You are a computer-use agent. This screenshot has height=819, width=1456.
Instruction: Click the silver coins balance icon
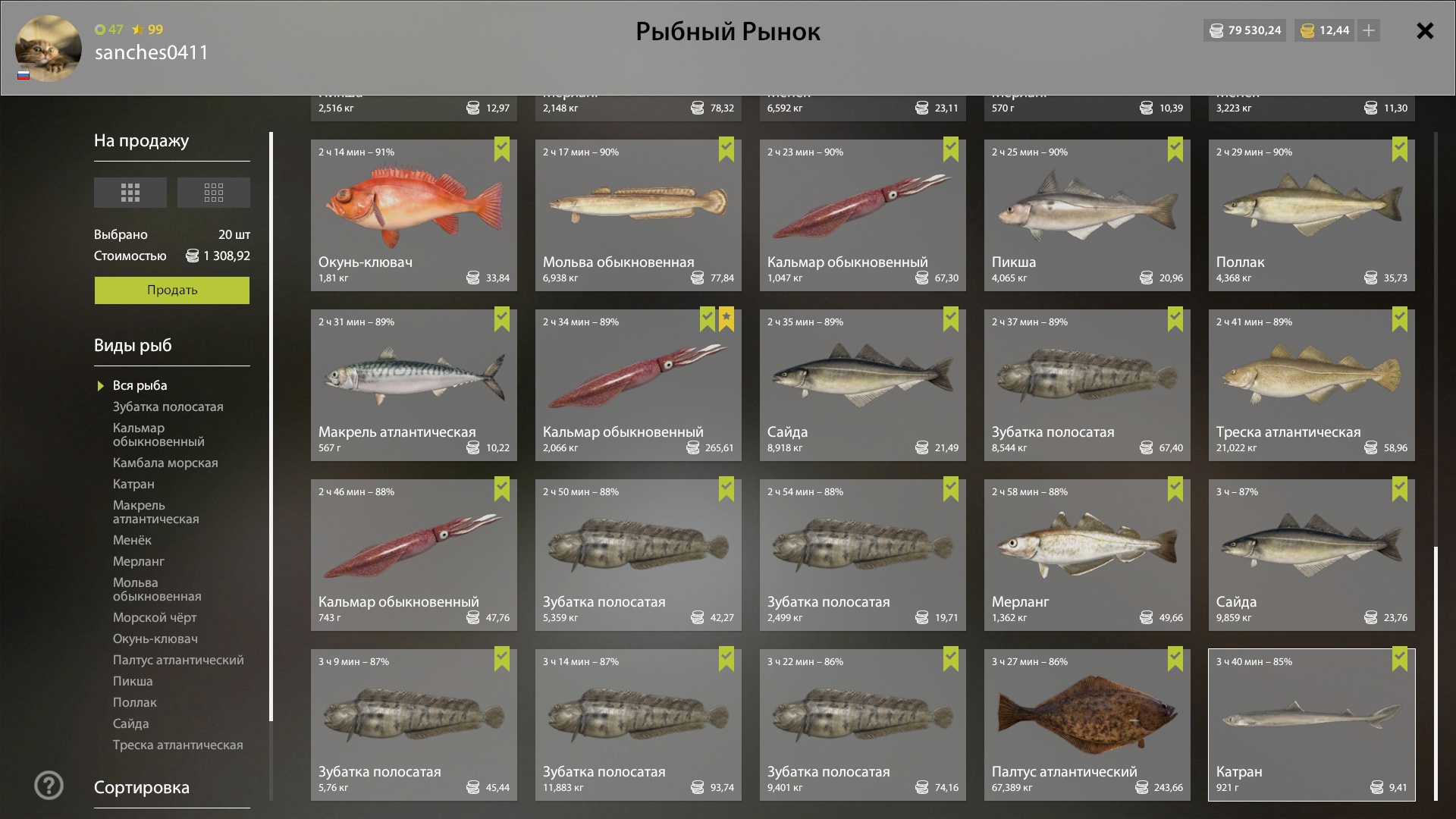(1216, 30)
